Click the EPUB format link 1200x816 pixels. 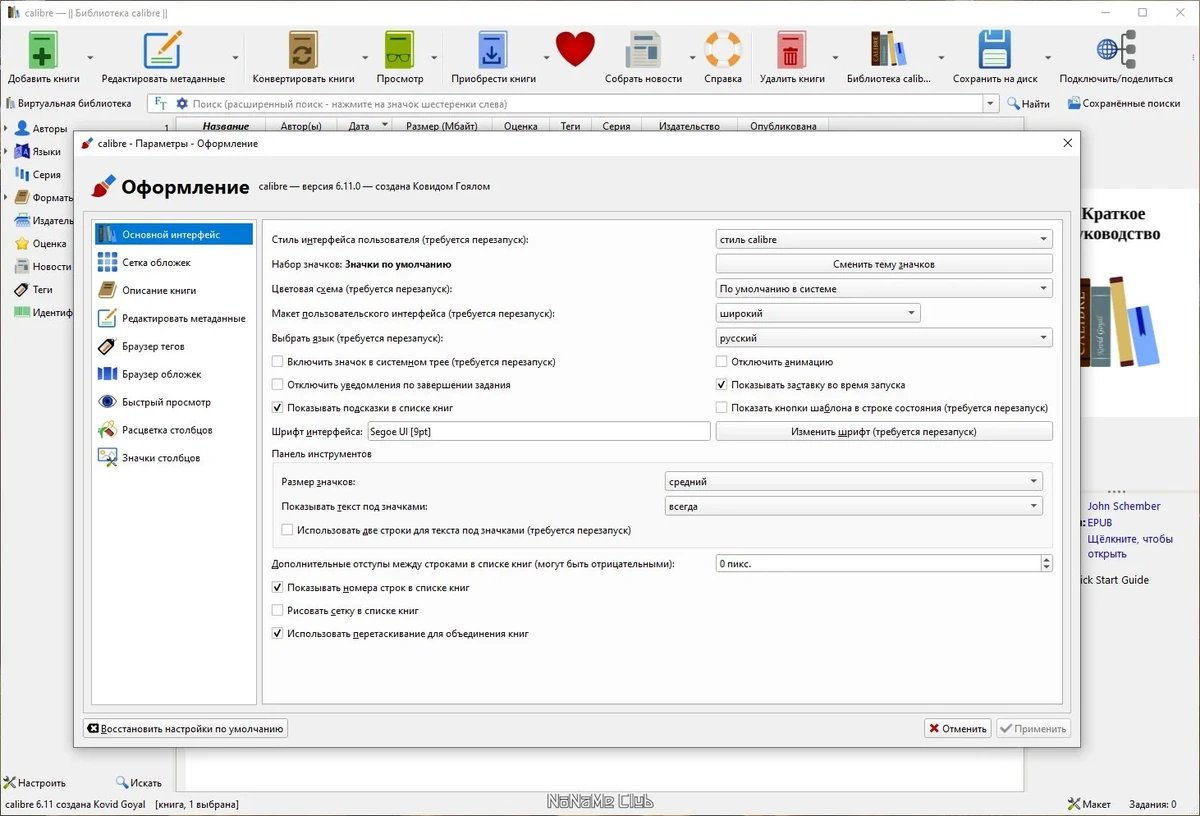(1100, 522)
